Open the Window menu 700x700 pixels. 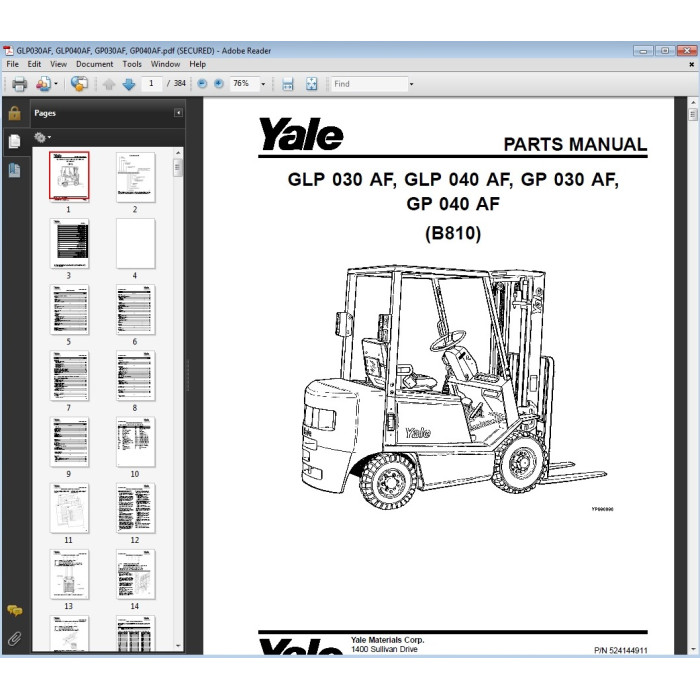(x=165, y=64)
